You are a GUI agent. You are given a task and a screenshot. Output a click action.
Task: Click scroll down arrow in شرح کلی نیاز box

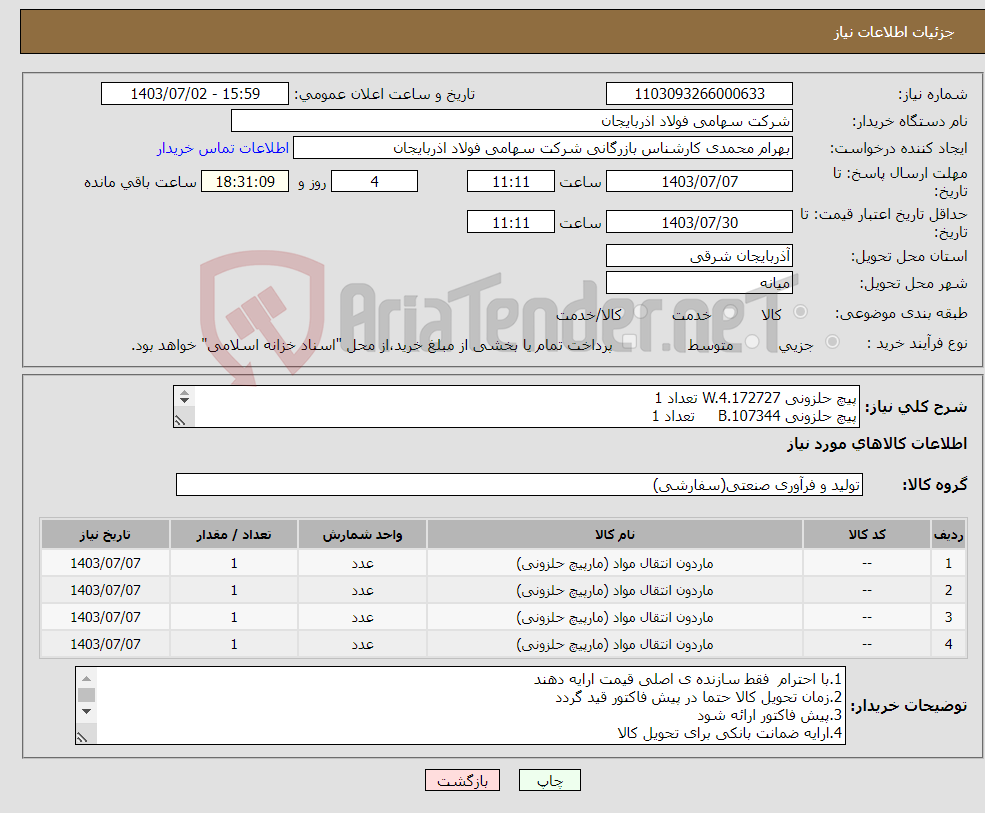tap(184, 400)
